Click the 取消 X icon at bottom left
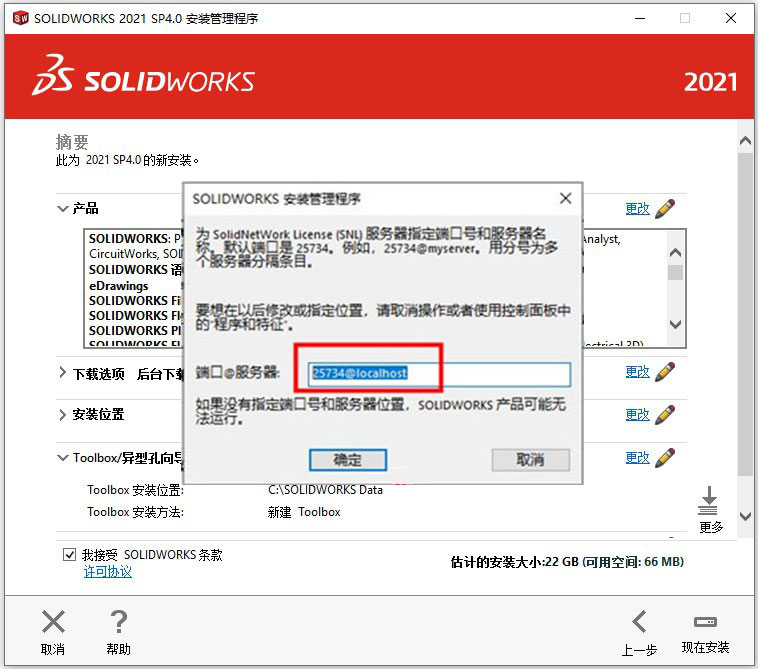The width and height of the screenshot is (758, 669). pyautogui.click(x=53, y=622)
